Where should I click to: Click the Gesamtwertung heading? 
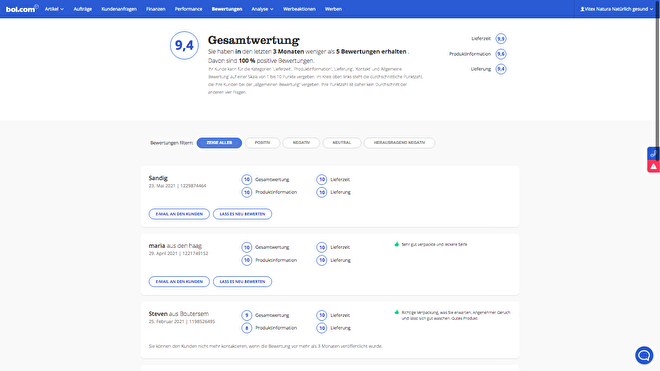click(x=253, y=40)
